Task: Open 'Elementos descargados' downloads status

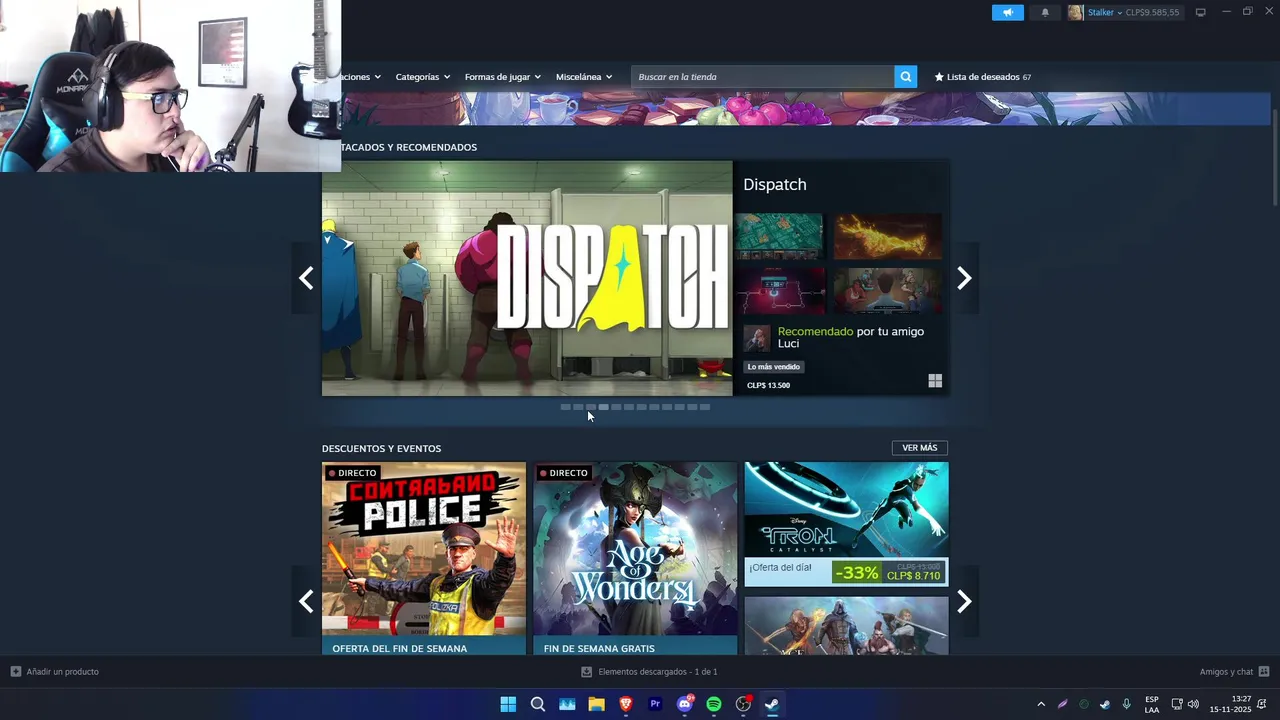Action: coord(649,672)
